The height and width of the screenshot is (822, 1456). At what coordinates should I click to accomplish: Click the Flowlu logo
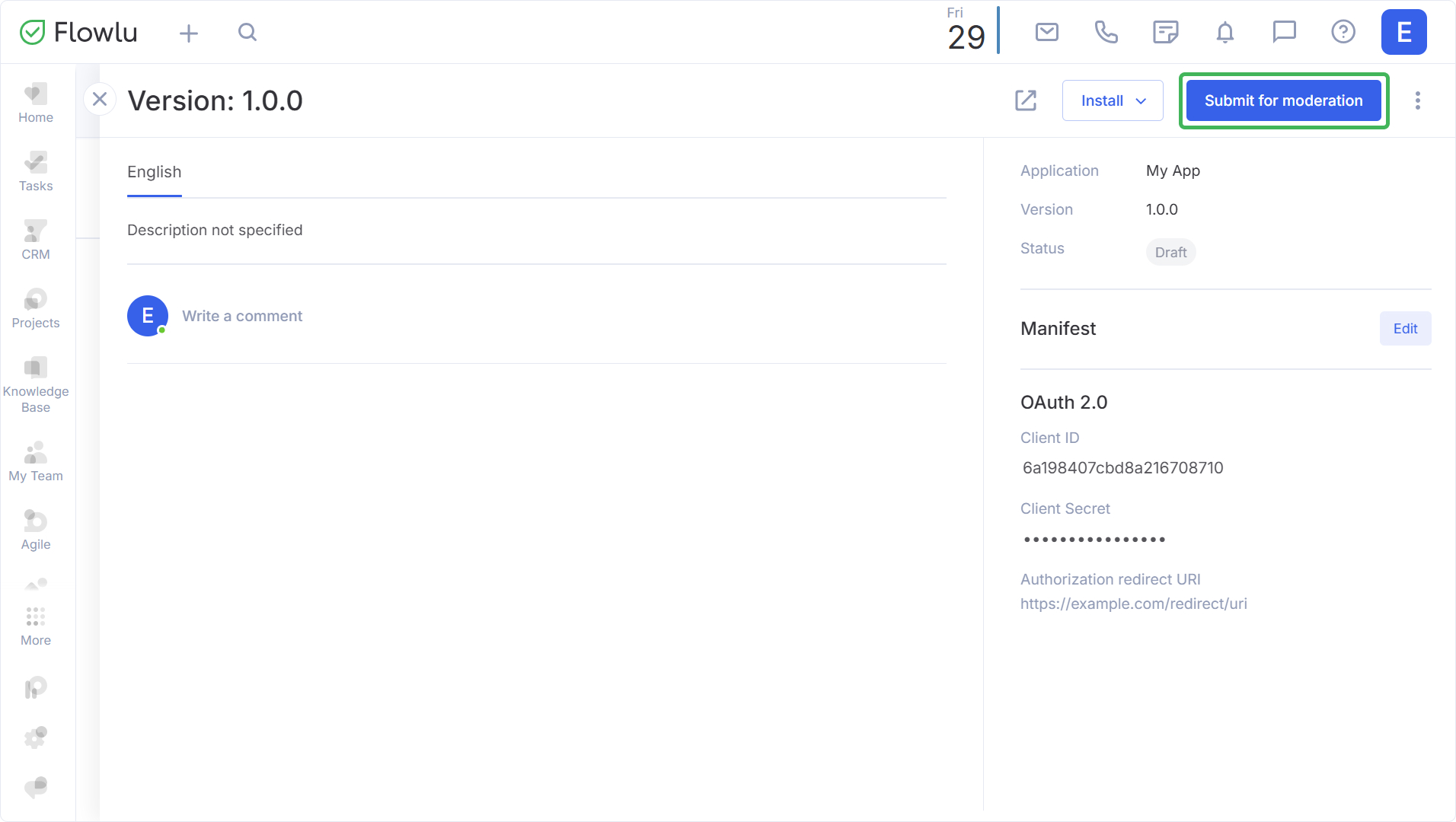pos(78,32)
